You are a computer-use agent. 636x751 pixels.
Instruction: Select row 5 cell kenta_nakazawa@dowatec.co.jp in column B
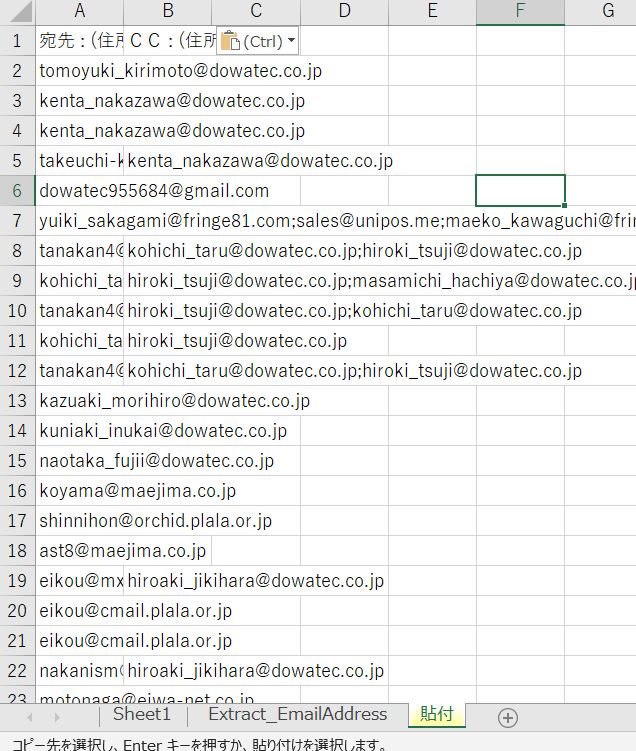168,161
